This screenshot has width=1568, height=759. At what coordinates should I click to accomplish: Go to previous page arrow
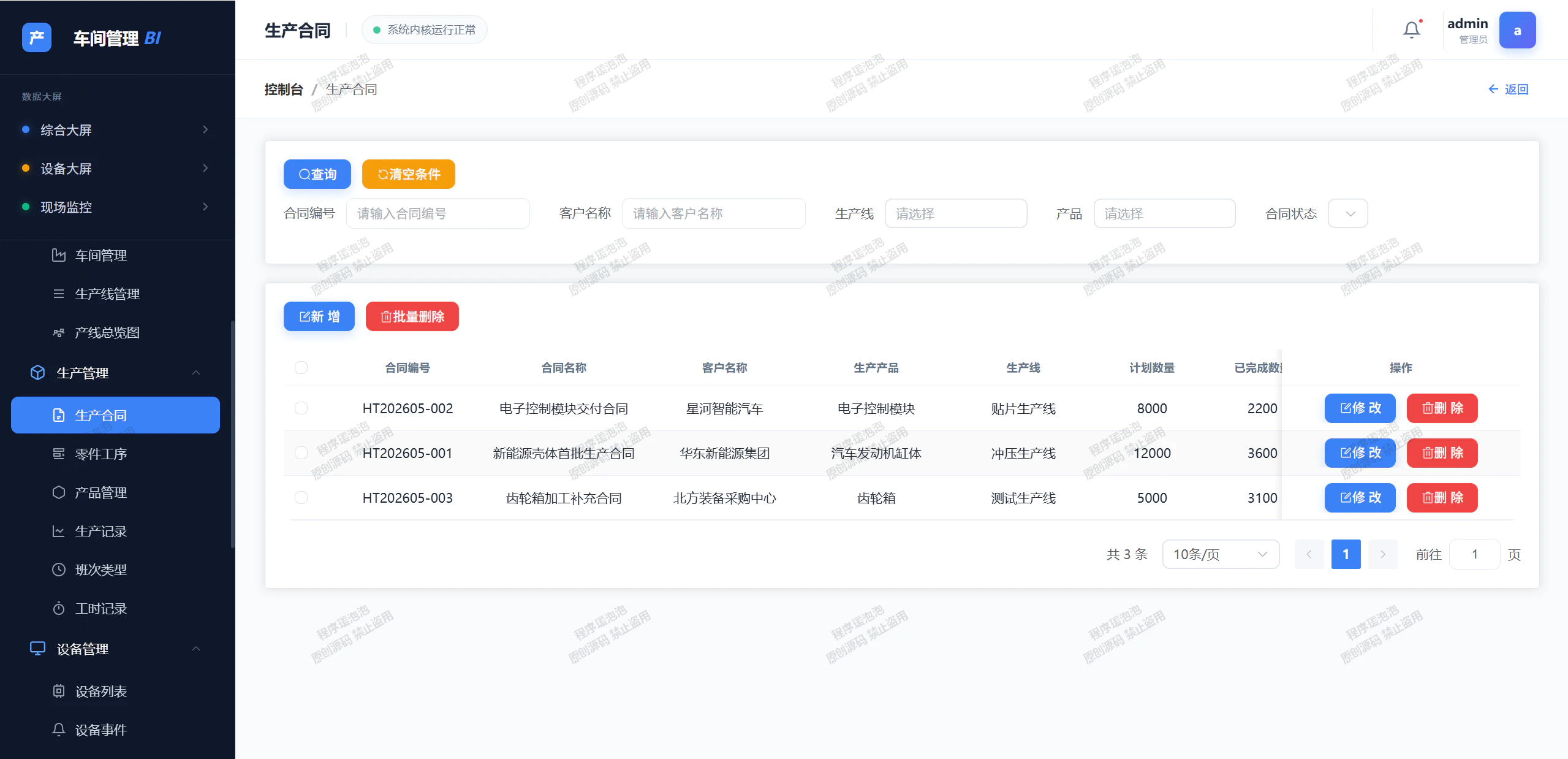[x=1309, y=554]
